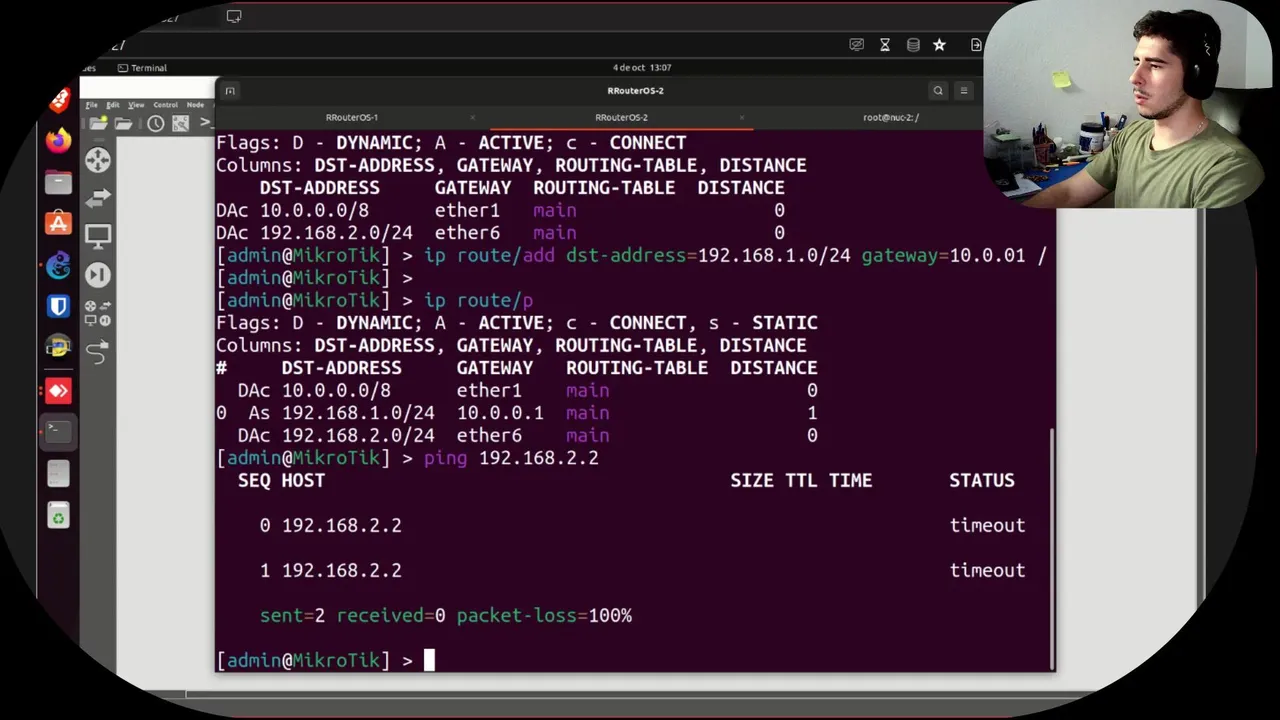
Task: Click the snapshot clock icon in GNS3 toolbar
Action: pyautogui.click(x=156, y=124)
